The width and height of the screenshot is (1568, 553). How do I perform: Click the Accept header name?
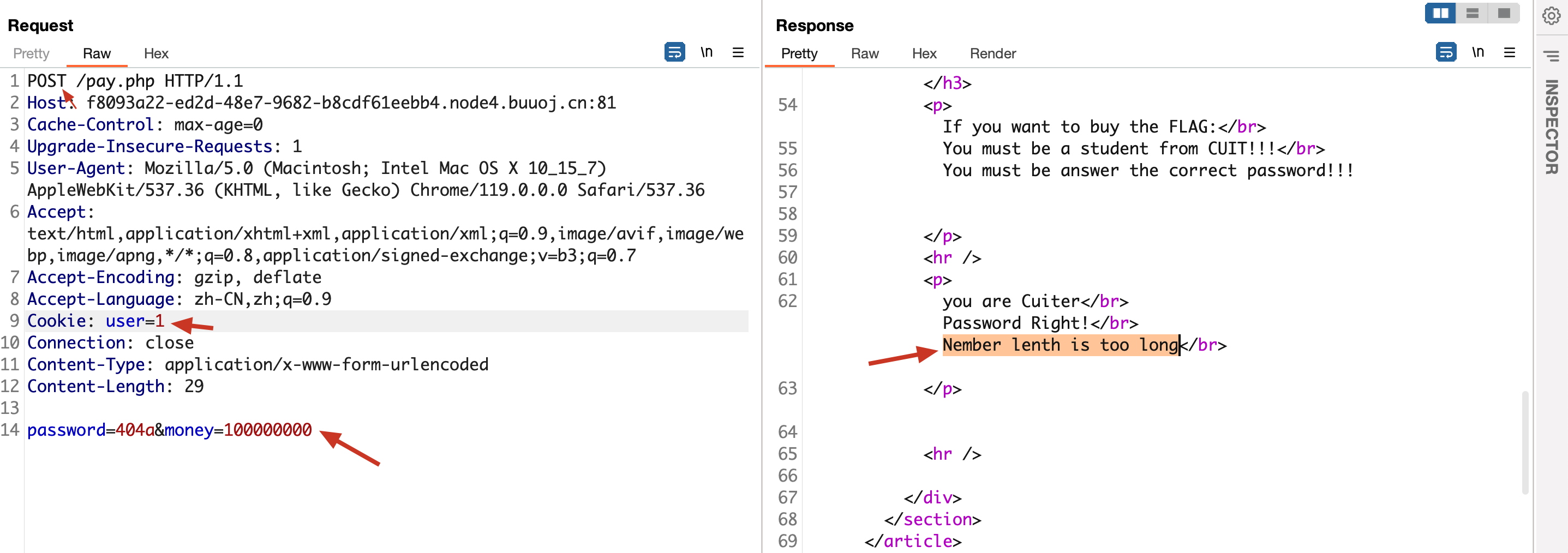tap(56, 212)
